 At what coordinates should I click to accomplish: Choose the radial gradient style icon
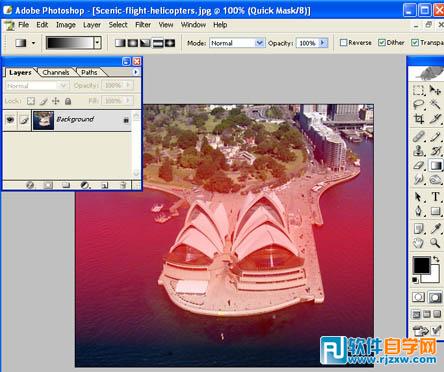pos(133,43)
